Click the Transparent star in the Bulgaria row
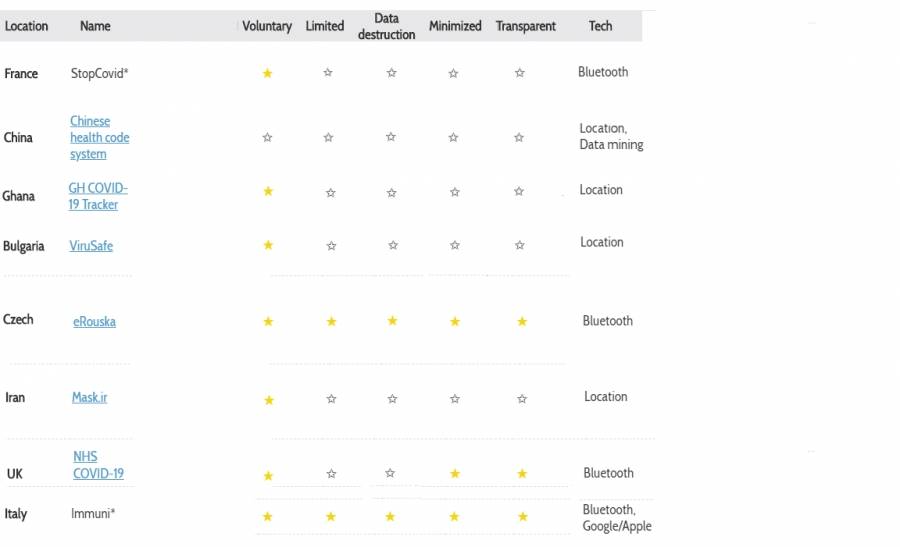900x547 pixels. (x=519, y=245)
